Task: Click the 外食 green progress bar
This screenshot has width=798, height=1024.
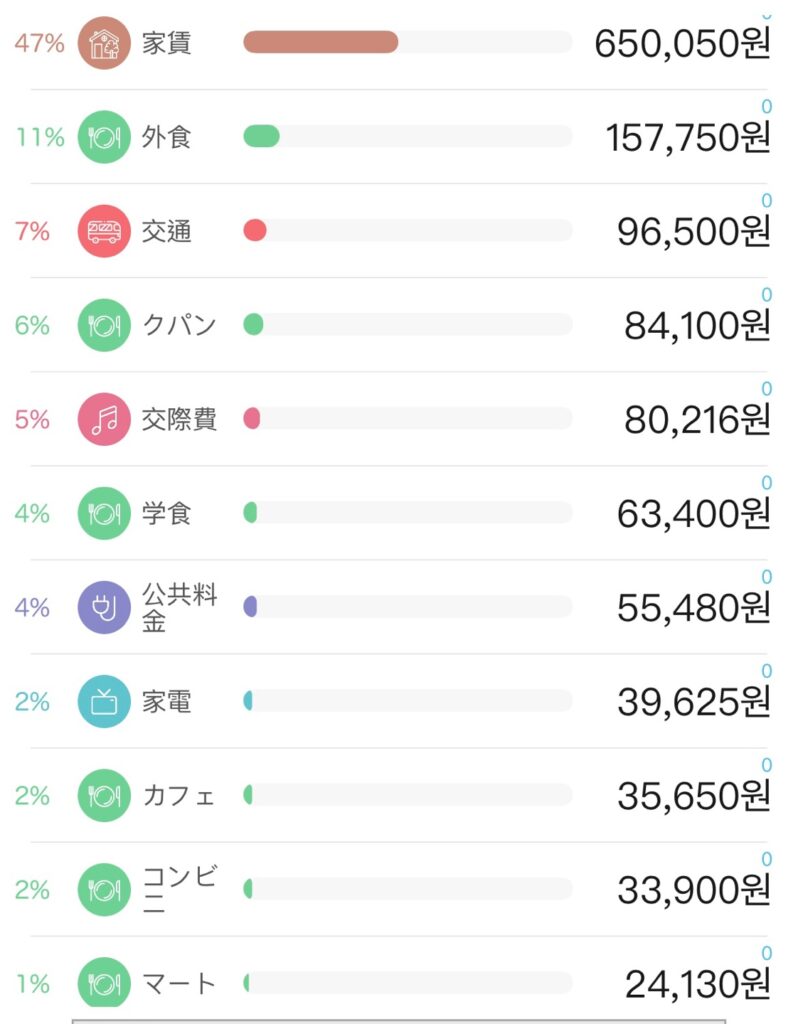Action: pyautogui.click(x=407, y=136)
